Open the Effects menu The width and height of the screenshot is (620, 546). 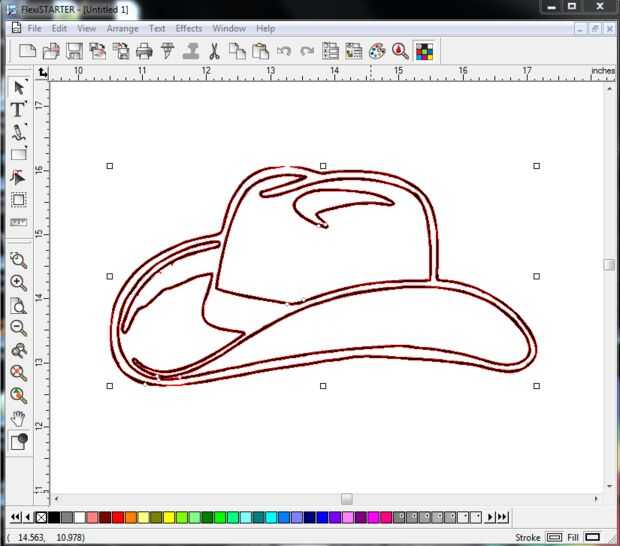[x=189, y=28]
